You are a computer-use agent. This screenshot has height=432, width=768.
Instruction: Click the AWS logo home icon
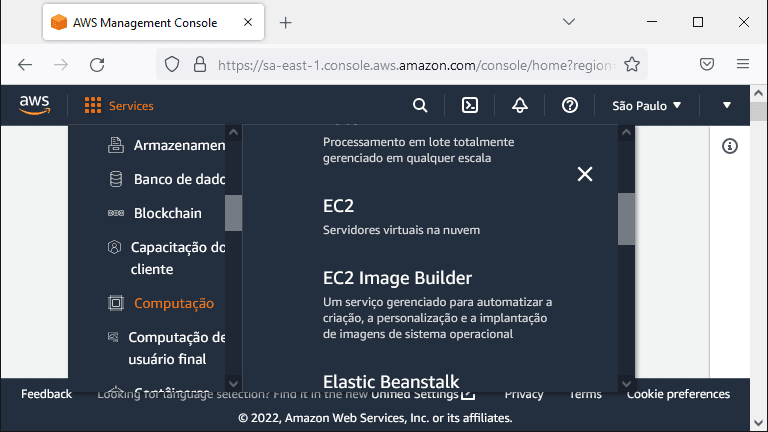point(34,105)
